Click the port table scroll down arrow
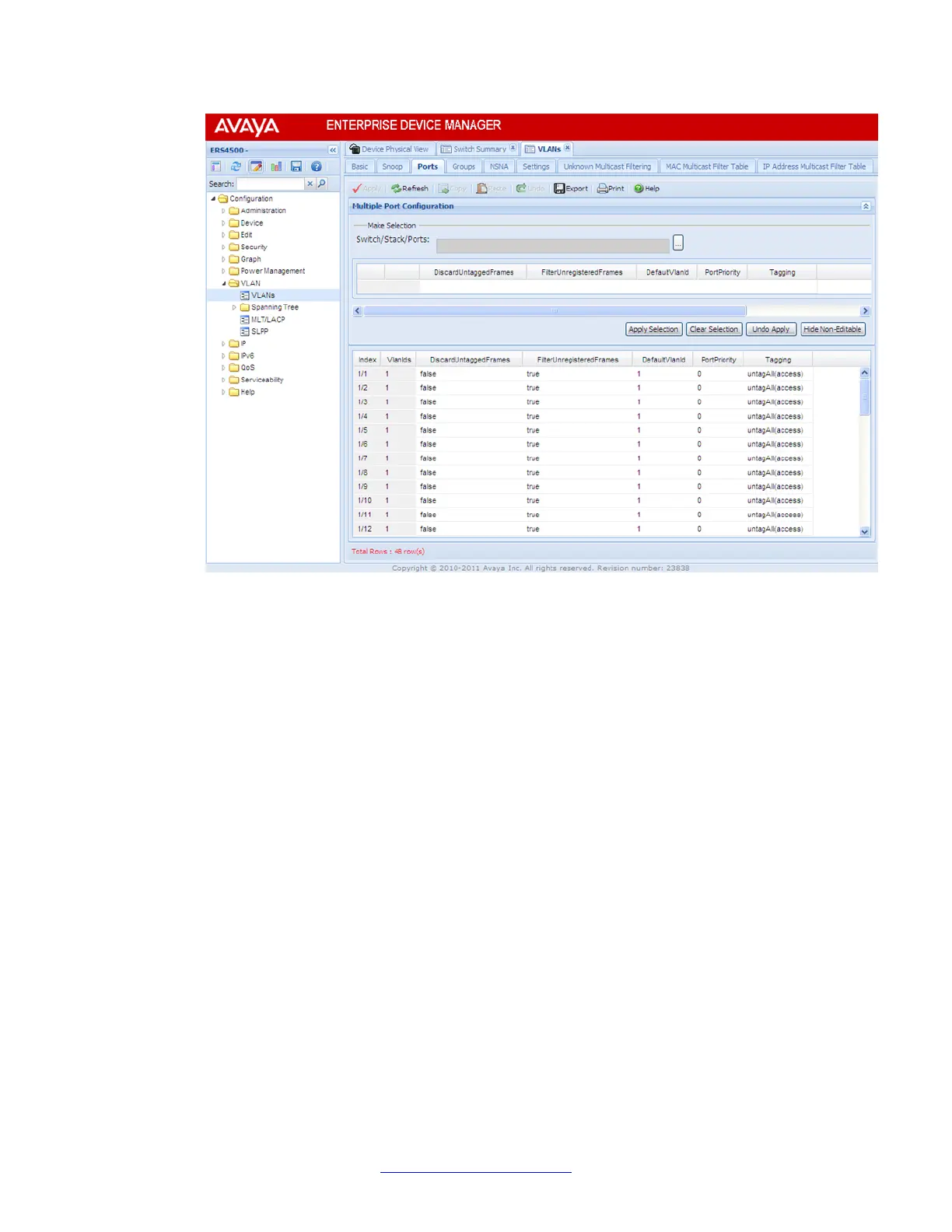Screen dimensions: 952x1232 click(865, 532)
